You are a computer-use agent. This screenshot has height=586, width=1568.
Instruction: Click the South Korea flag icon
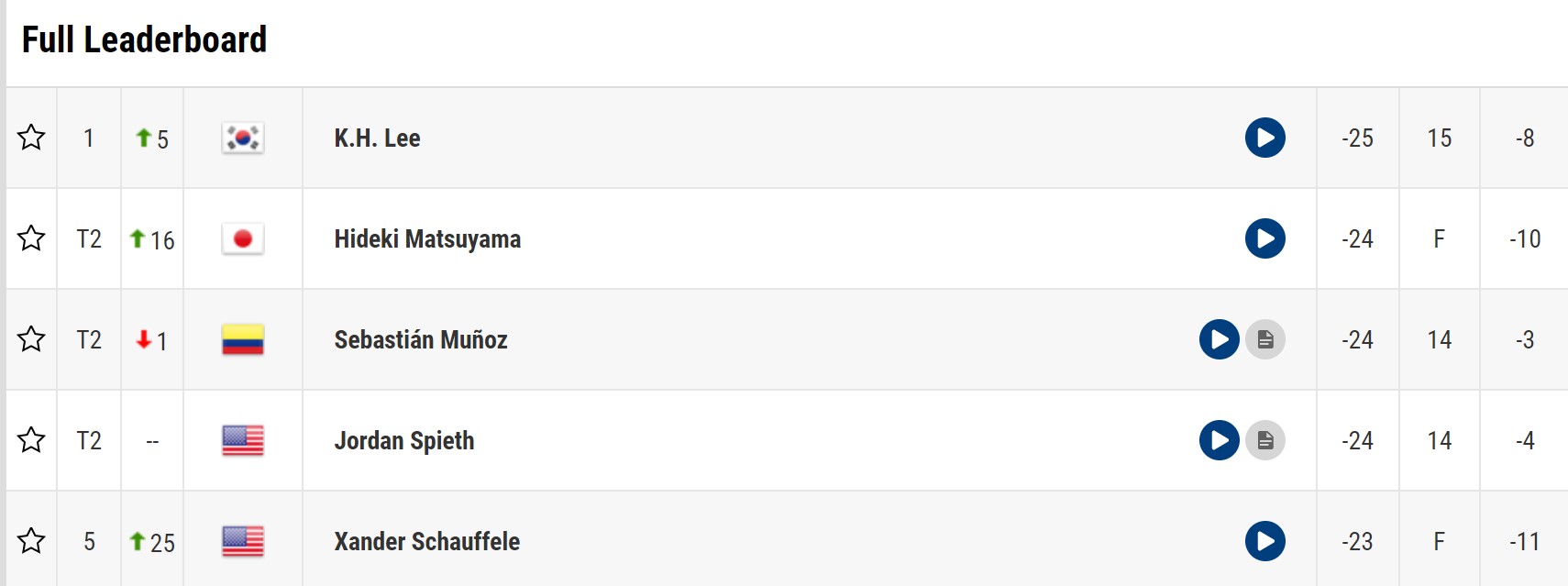(x=243, y=138)
